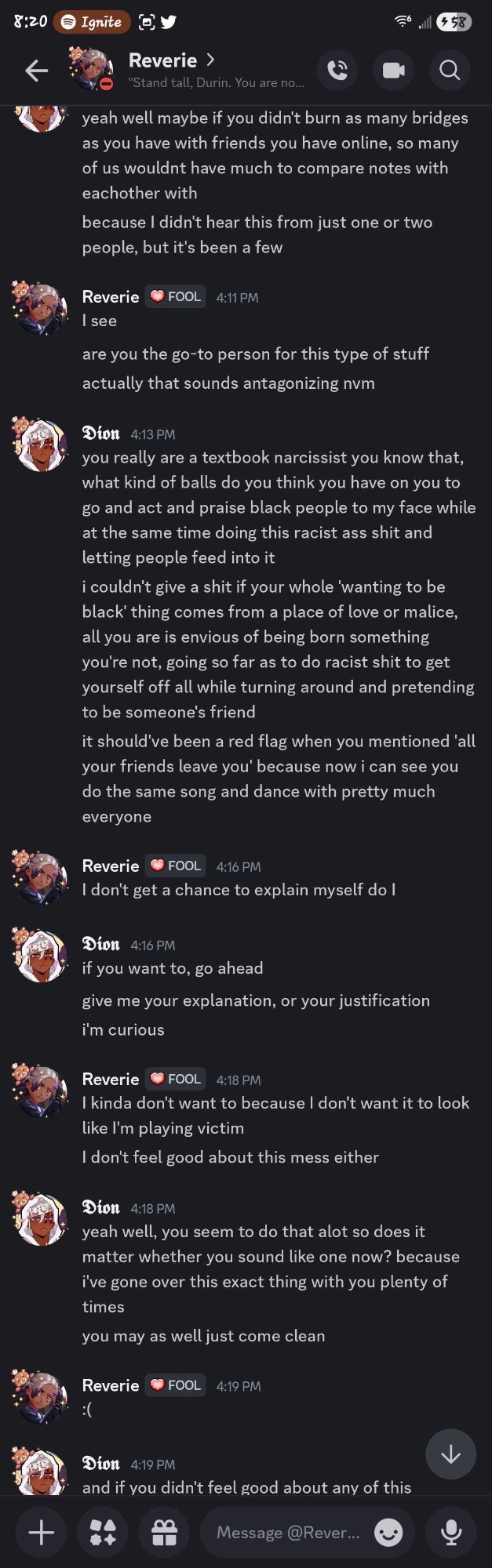Jump to latest messages with down arrow
Viewport: 492px width, 1568px height.
[450, 1455]
